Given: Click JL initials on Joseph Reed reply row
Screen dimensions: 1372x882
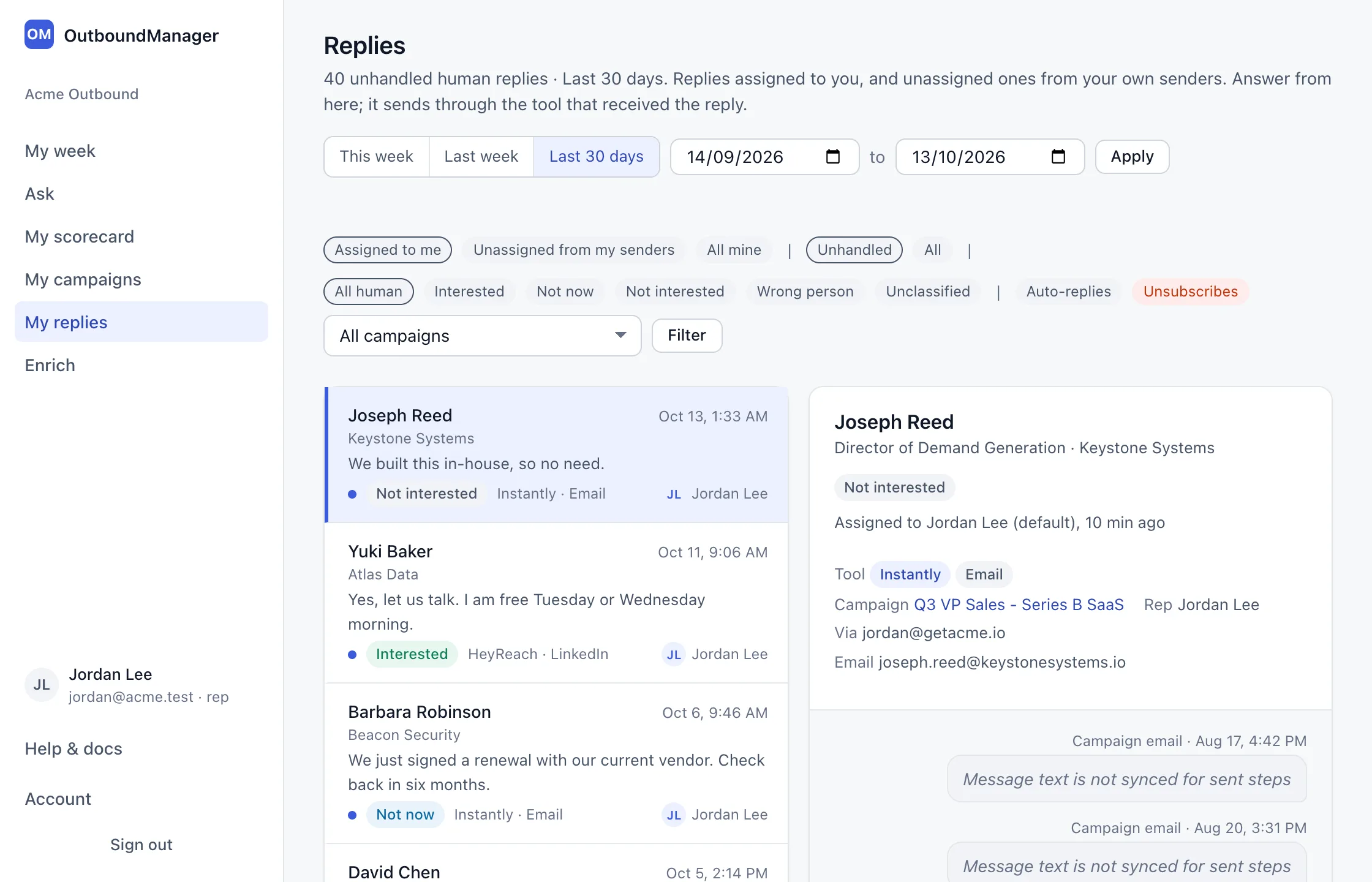Looking at the screenshot, I should click(x=674, y=494).
